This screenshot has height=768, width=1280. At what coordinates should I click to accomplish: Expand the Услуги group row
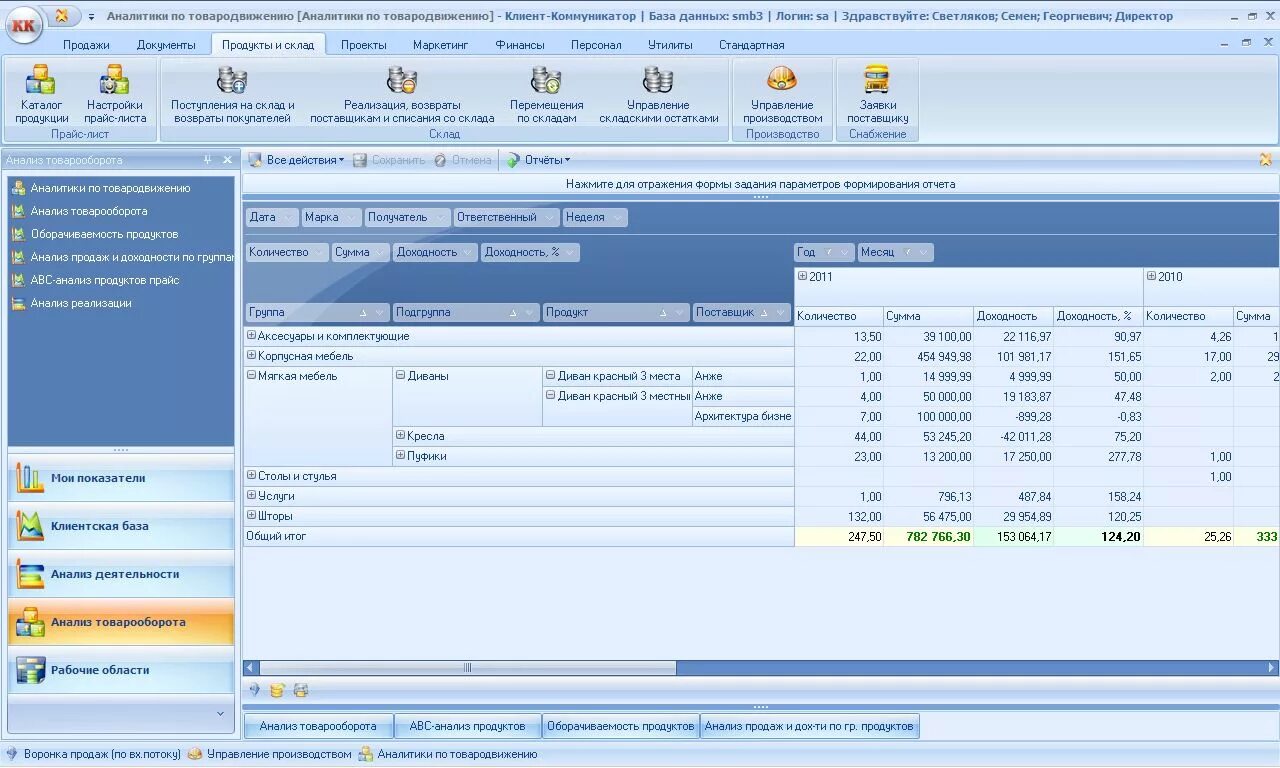coord(251,496)
